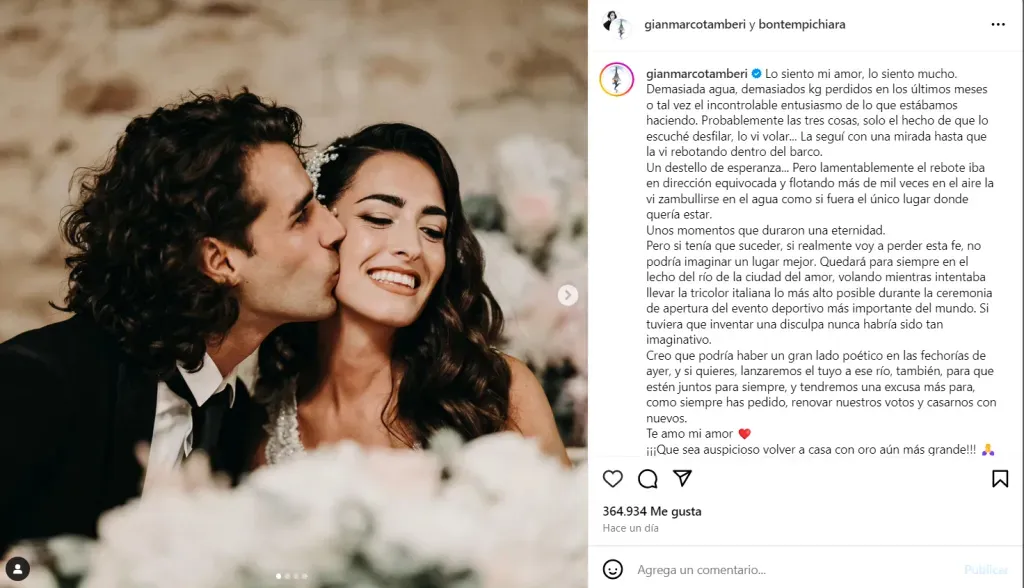Viewport: 1024px width, 588px height.
Task: Click the header profile avatar
Action: (617, 25)
